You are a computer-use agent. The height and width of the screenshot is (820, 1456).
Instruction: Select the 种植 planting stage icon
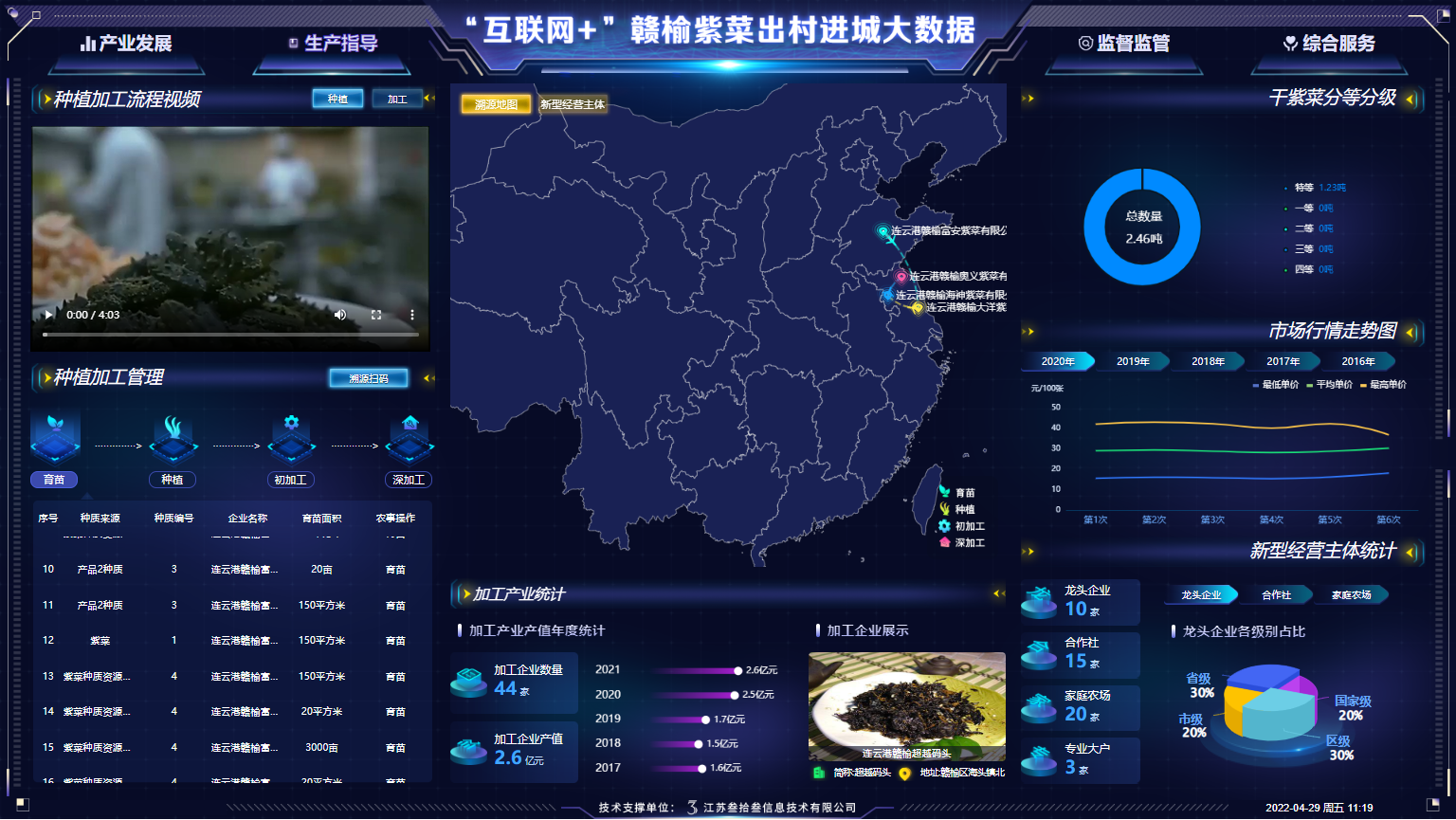coord(173,437)
